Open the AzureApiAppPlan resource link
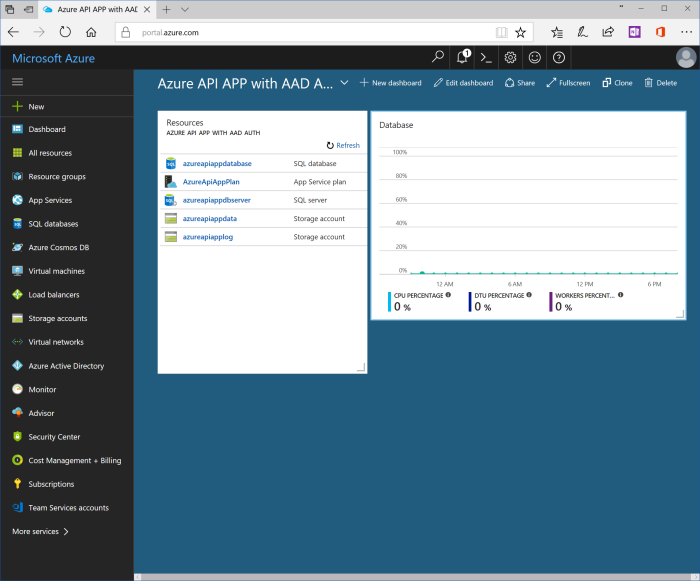The width and height of the screenshot is (700, 581). 211,182
